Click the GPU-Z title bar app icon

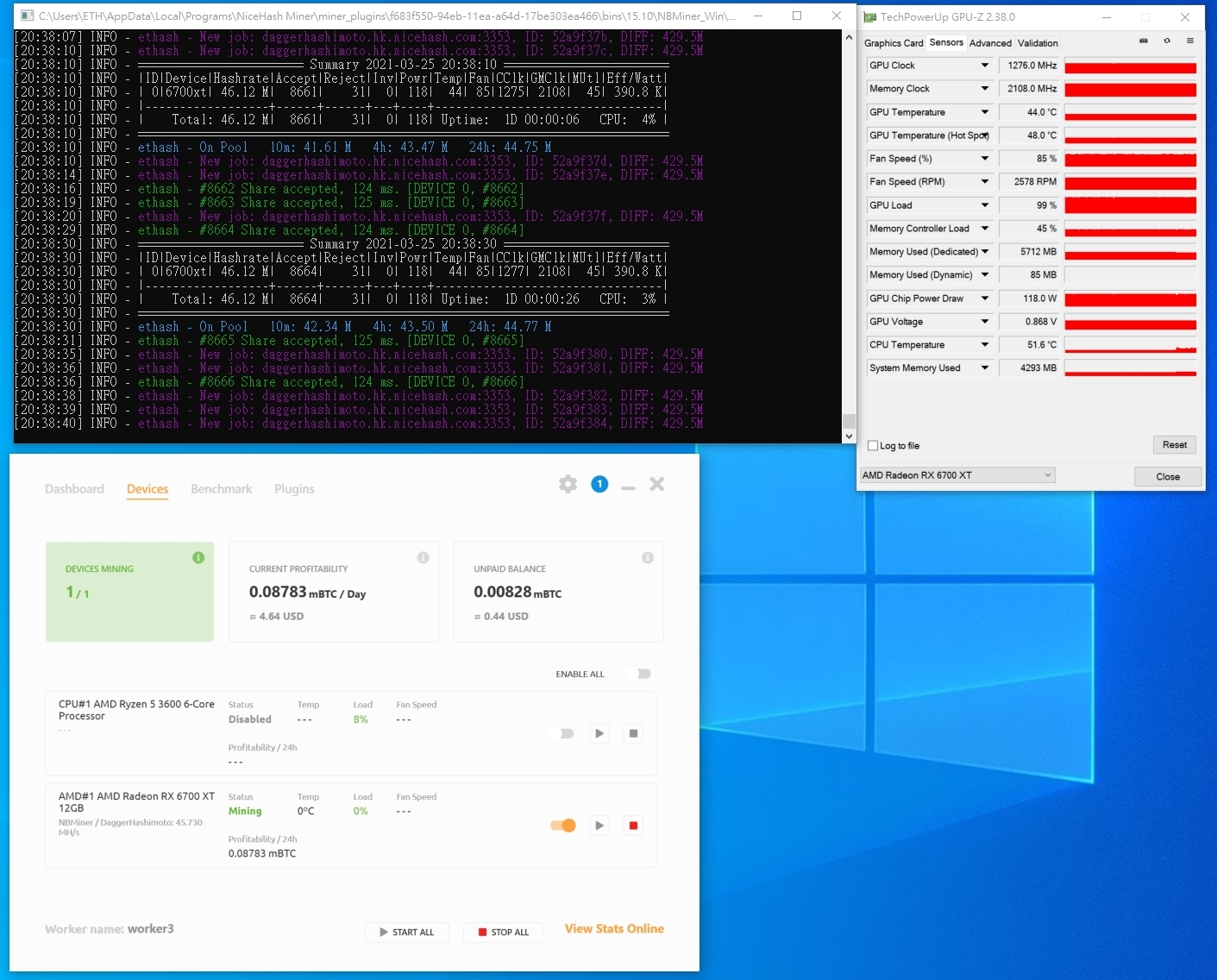coord(869,17)
